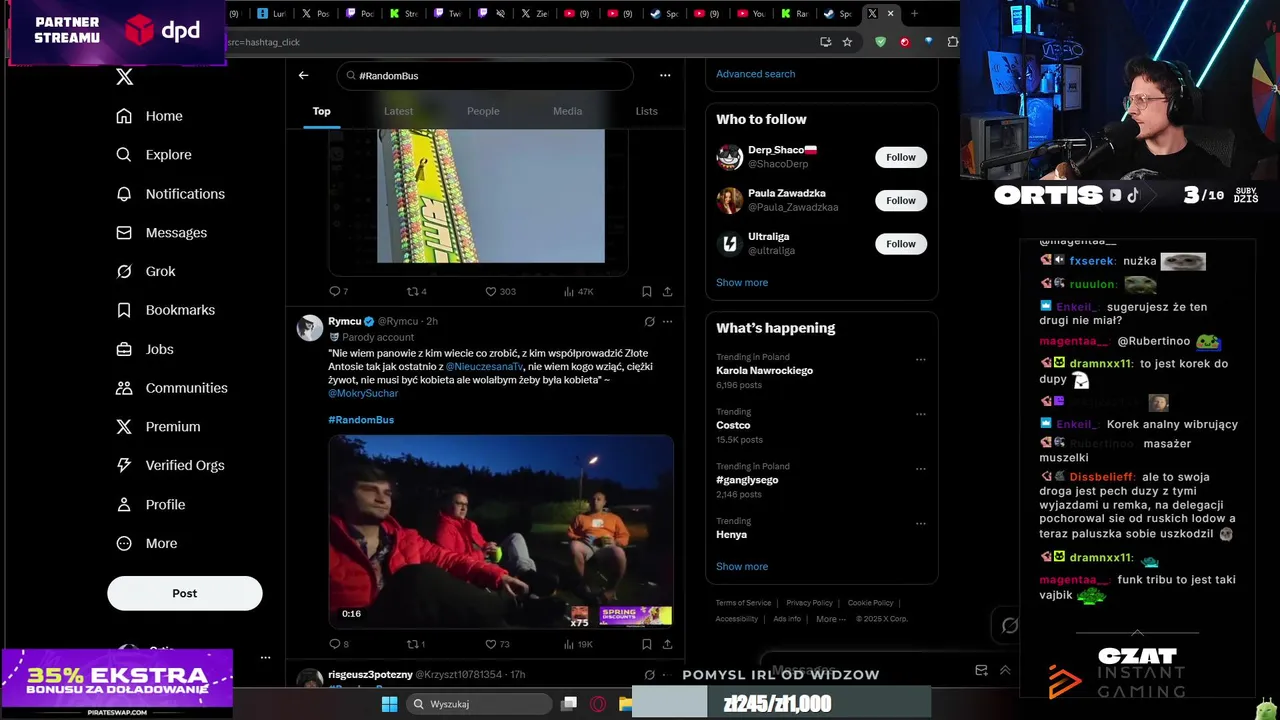Switch to the Latest tab
Image resolution: width=1280 pixels, height=720 pixels.
[x=398, y=111]
